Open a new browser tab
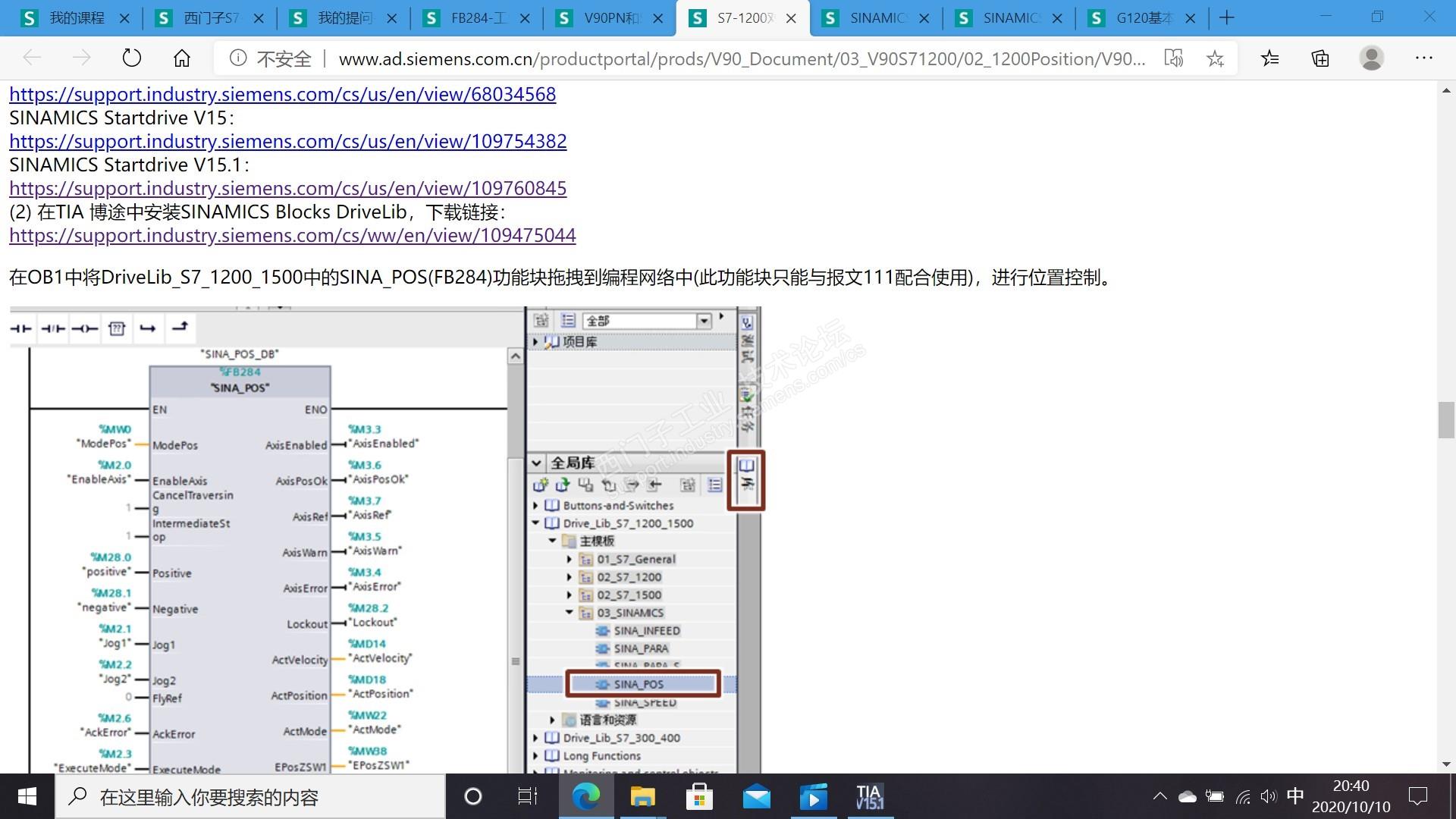 click(1226, 17)
